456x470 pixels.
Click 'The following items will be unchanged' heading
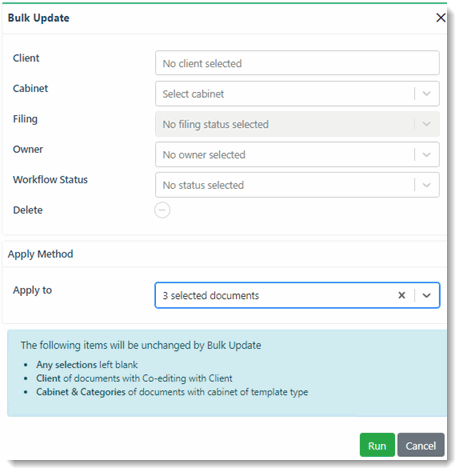141,345
